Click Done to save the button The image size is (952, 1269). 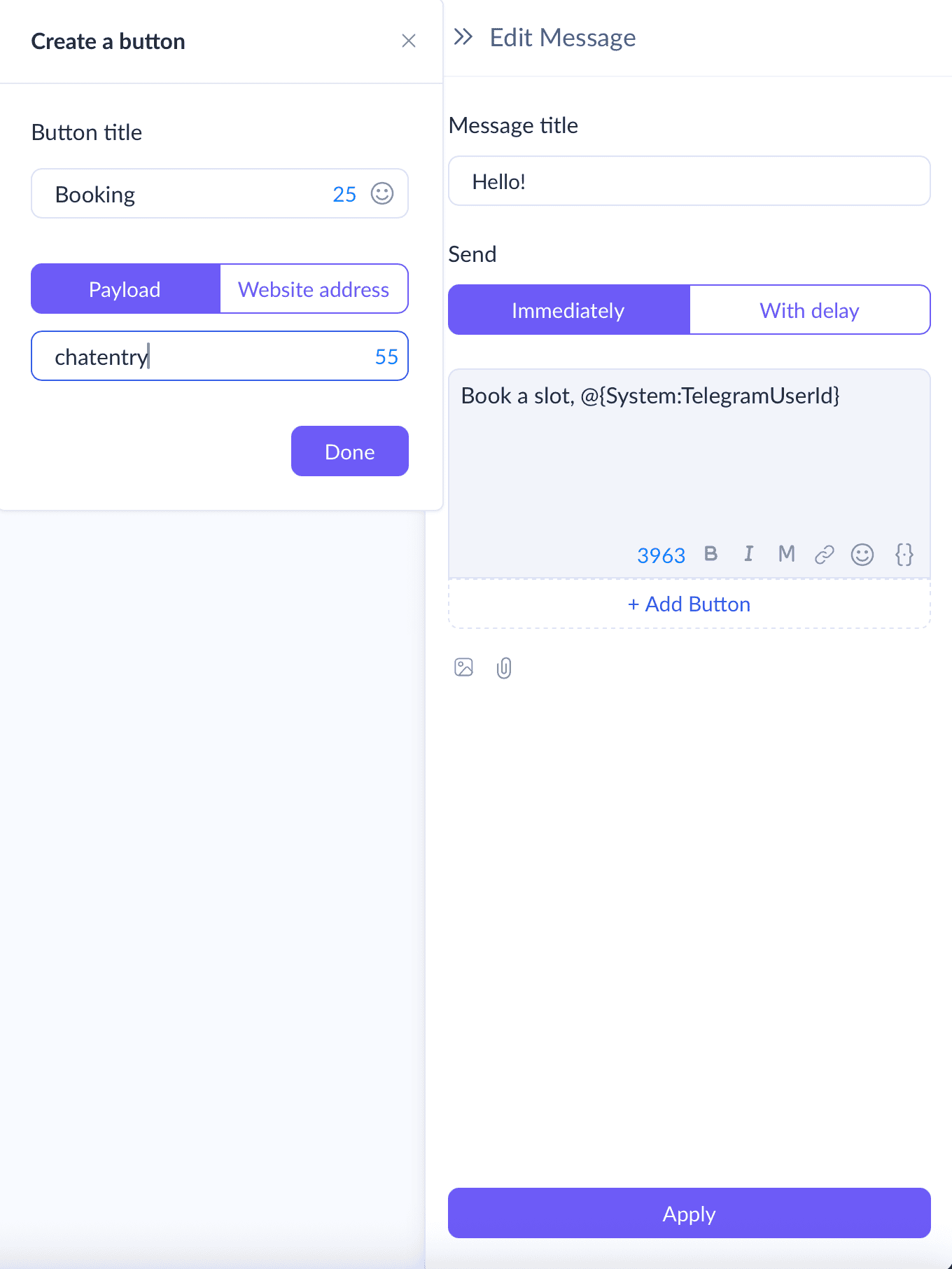point(350,451)
